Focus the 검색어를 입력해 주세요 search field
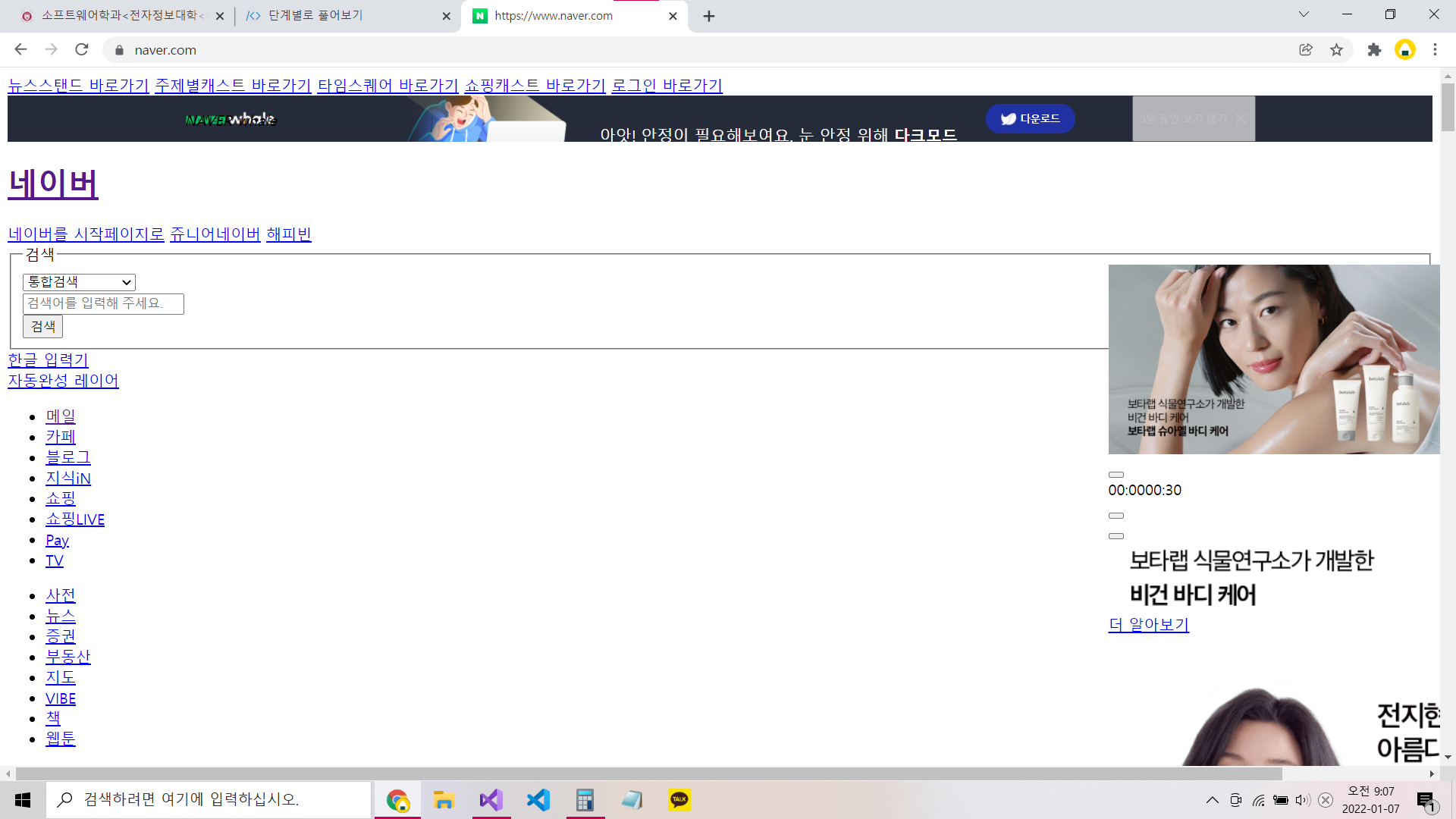The width and height of the screenshot is (1456, 819). [x=103, y=303]
